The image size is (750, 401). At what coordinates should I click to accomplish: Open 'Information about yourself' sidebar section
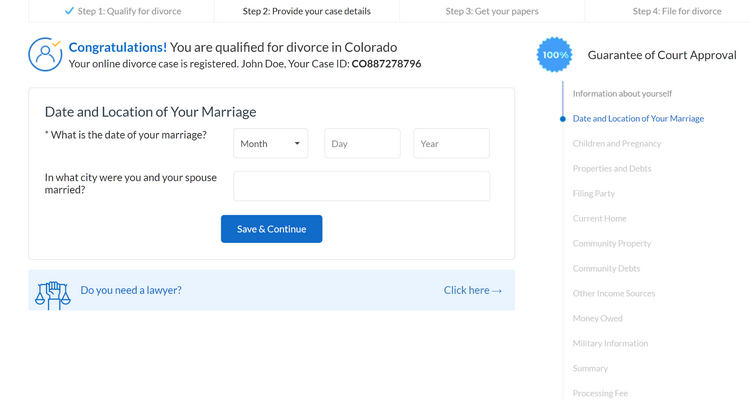point(622,93)
